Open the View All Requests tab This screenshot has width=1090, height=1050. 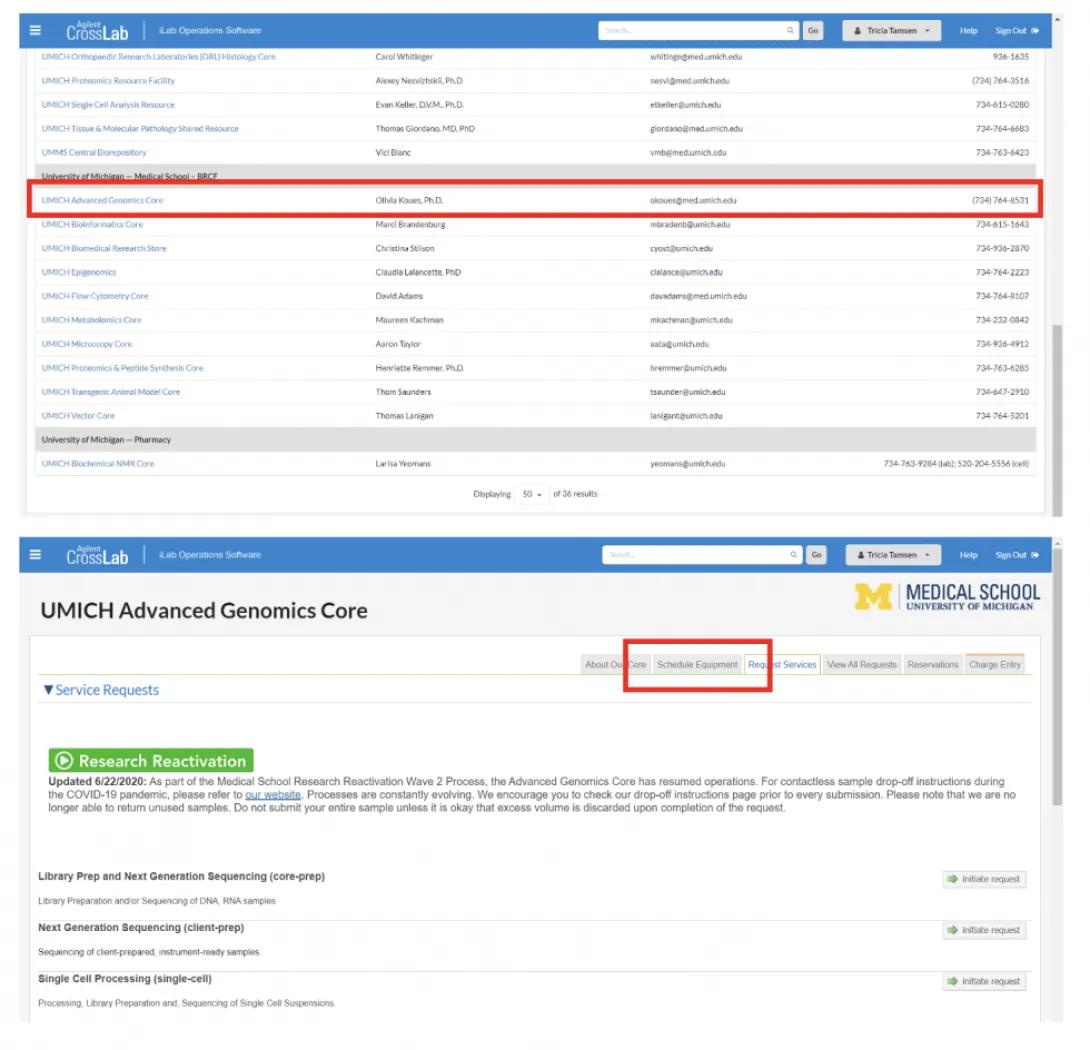(861, 665)
